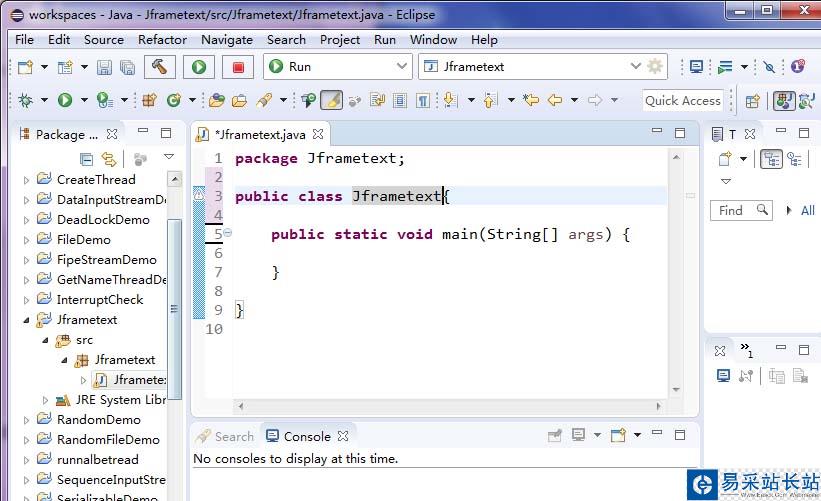
Task: Click the Open Perspective icon
Action: (x=752, y=101)
